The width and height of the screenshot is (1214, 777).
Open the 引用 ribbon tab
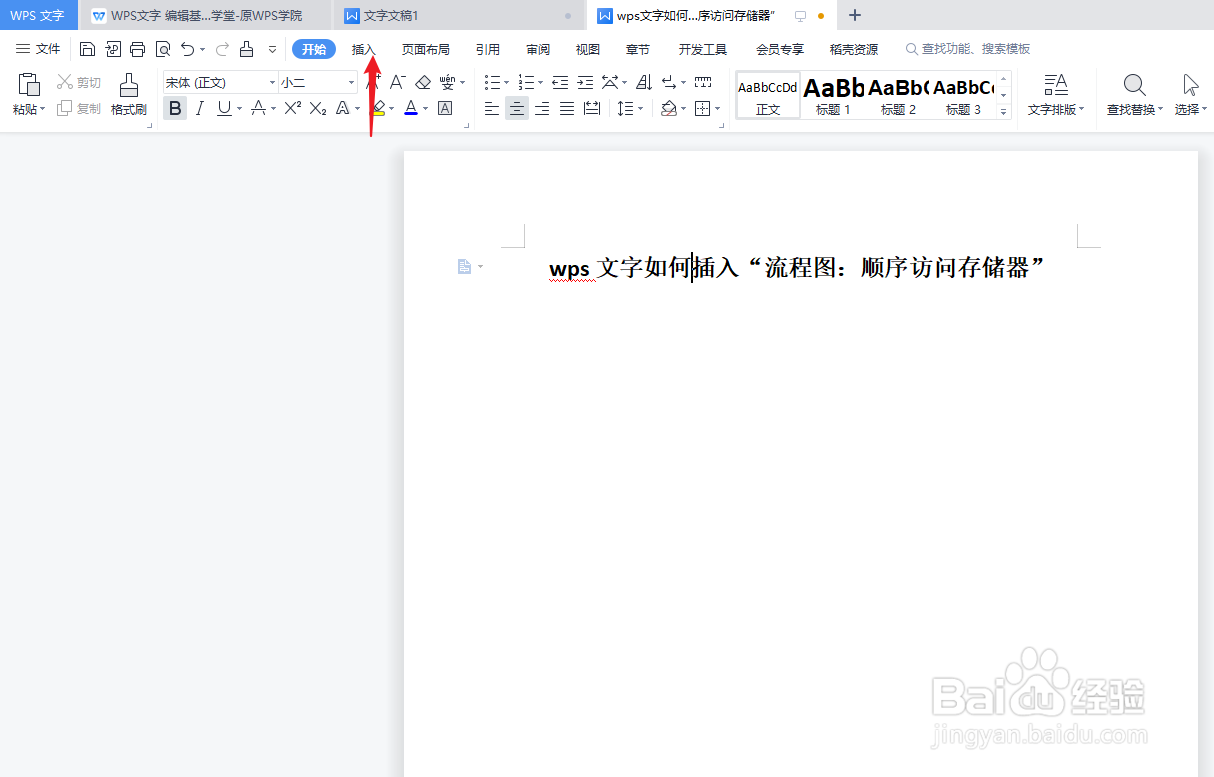[x=488, y=49]
